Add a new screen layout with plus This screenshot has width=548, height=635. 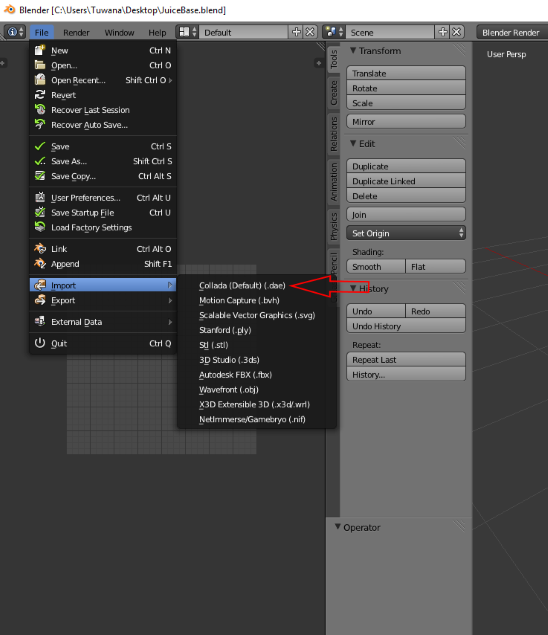coord(296,32)
